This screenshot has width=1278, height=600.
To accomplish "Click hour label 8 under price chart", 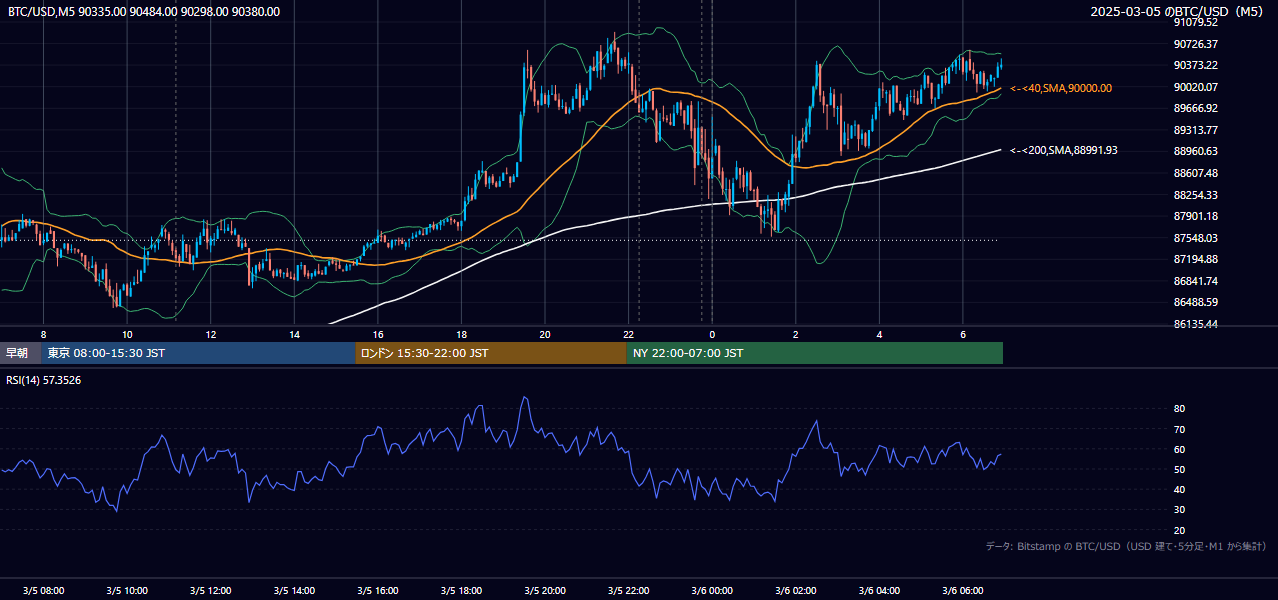I will click(43, 334).
